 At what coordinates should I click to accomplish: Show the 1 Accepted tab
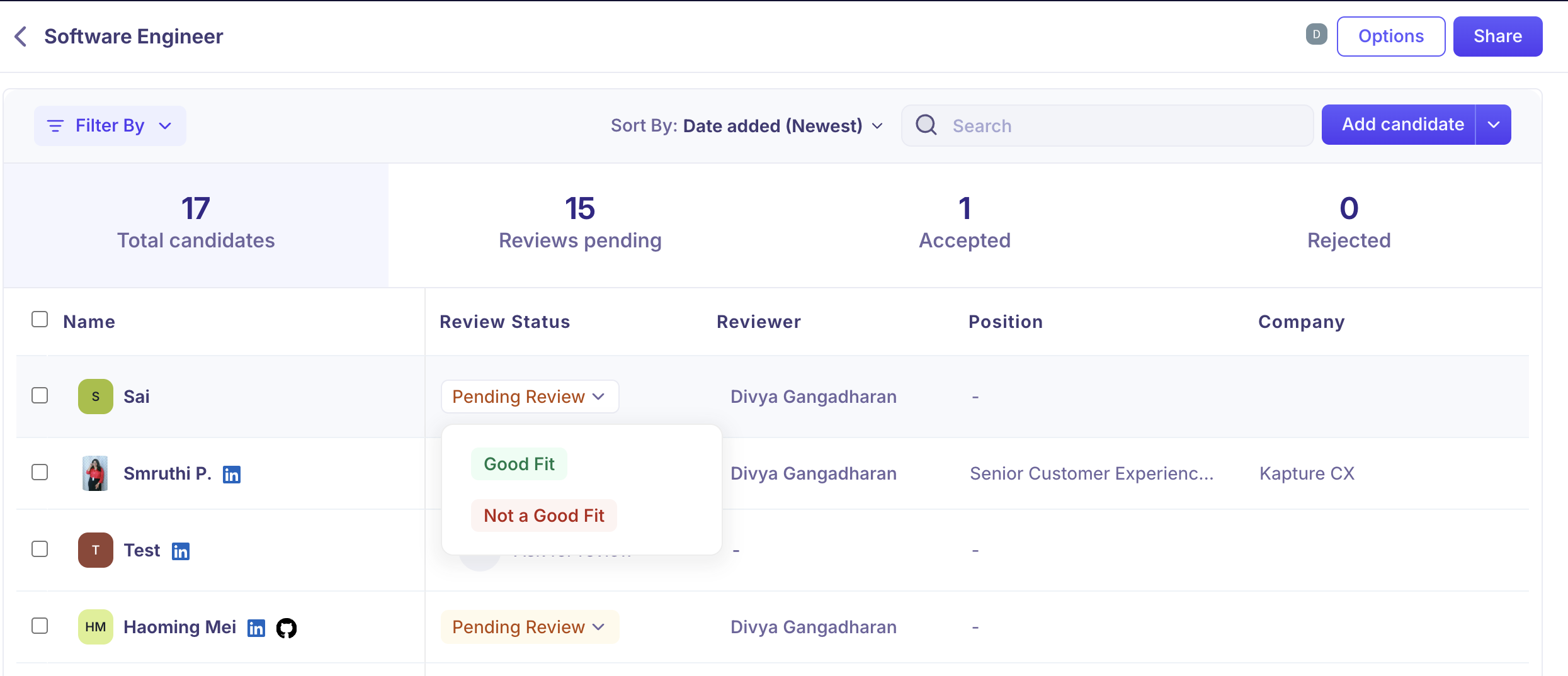pos(965,224)
